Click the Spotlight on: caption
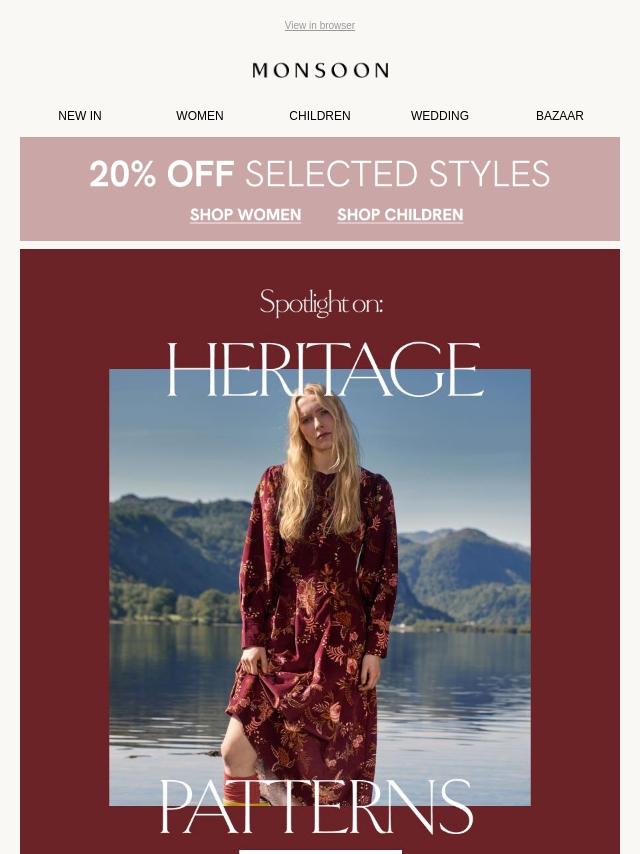 pyautogui.click(x=321, y=303)
